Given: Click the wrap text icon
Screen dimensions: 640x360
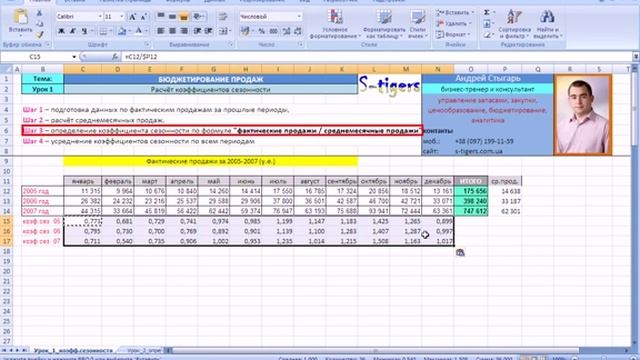Looking at the screenshot, I should (x=223, y=16).
